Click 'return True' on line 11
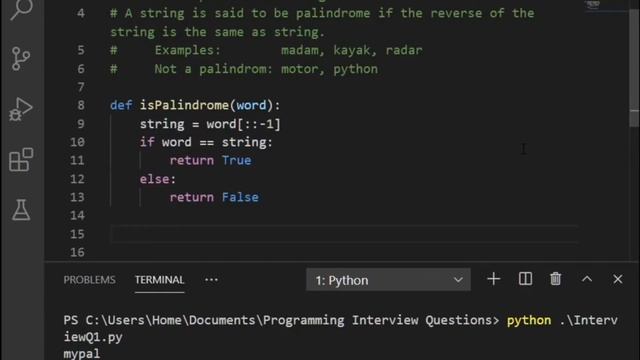Viewport: 640px width, 360px height. pyautogui.click(x=210, y=160)
